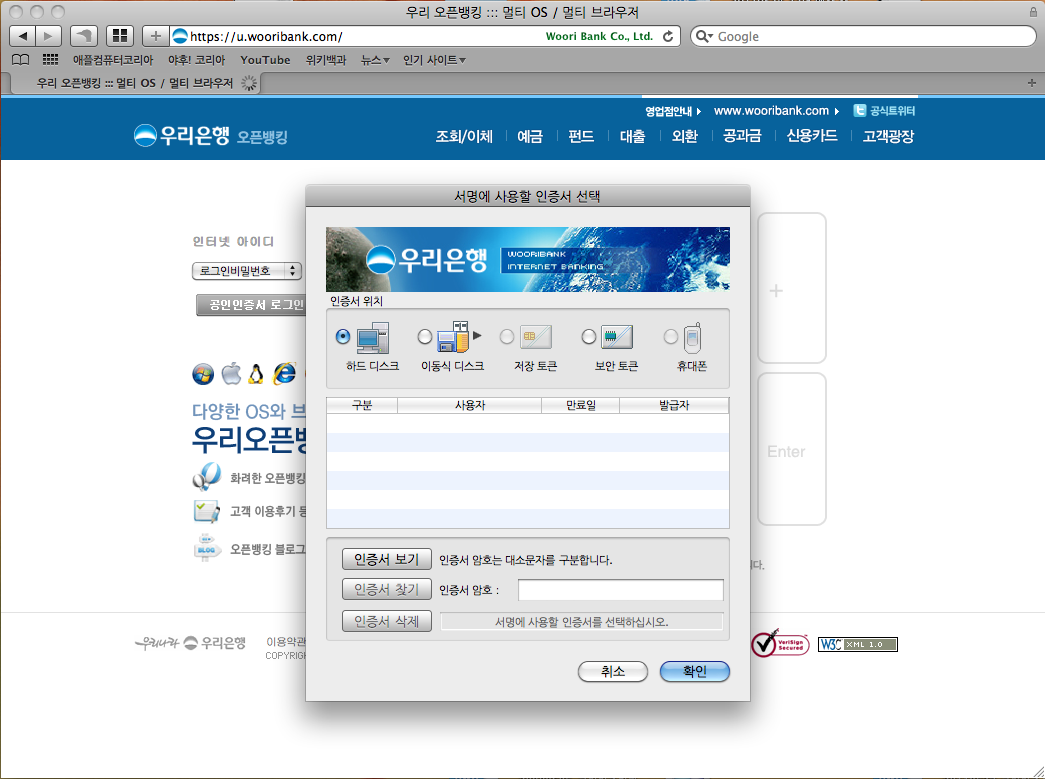Open the 공과금 menu
Screen dimensions: 1045x779
tap(742, 136)
